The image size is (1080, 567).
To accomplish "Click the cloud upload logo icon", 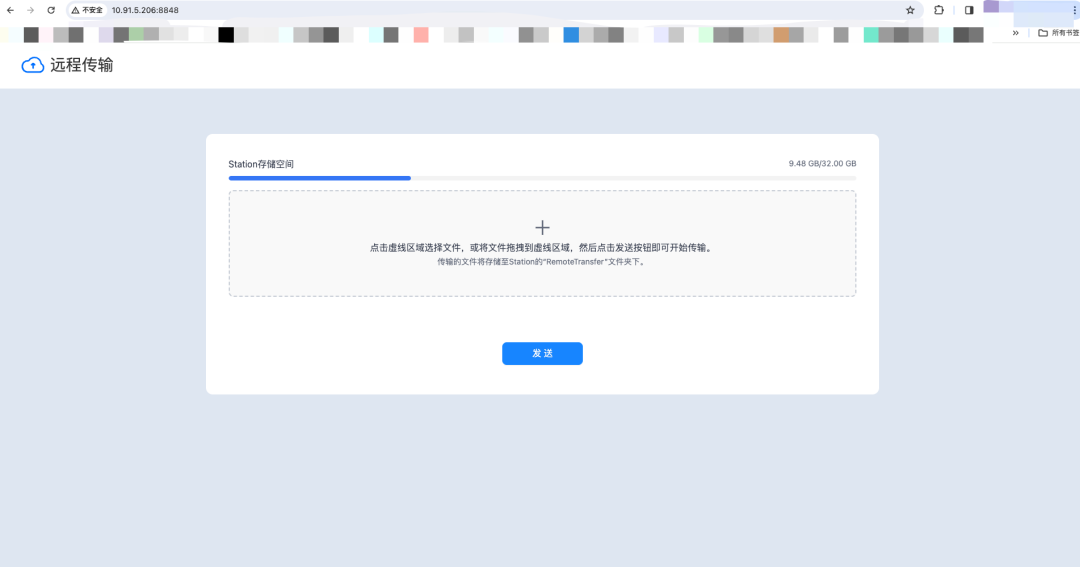I will (32, 65).
